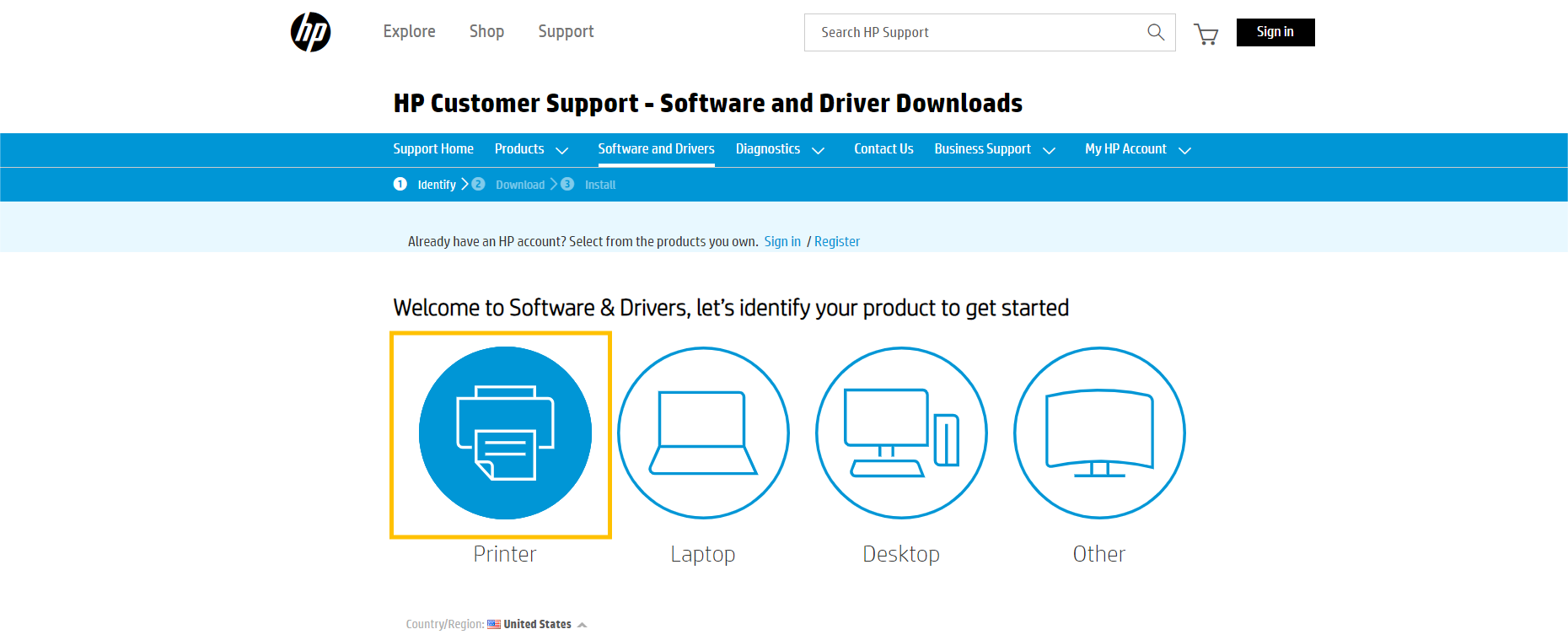Click the HP logo
Viewport: 1568px width, 640px height.
[310, 32]
